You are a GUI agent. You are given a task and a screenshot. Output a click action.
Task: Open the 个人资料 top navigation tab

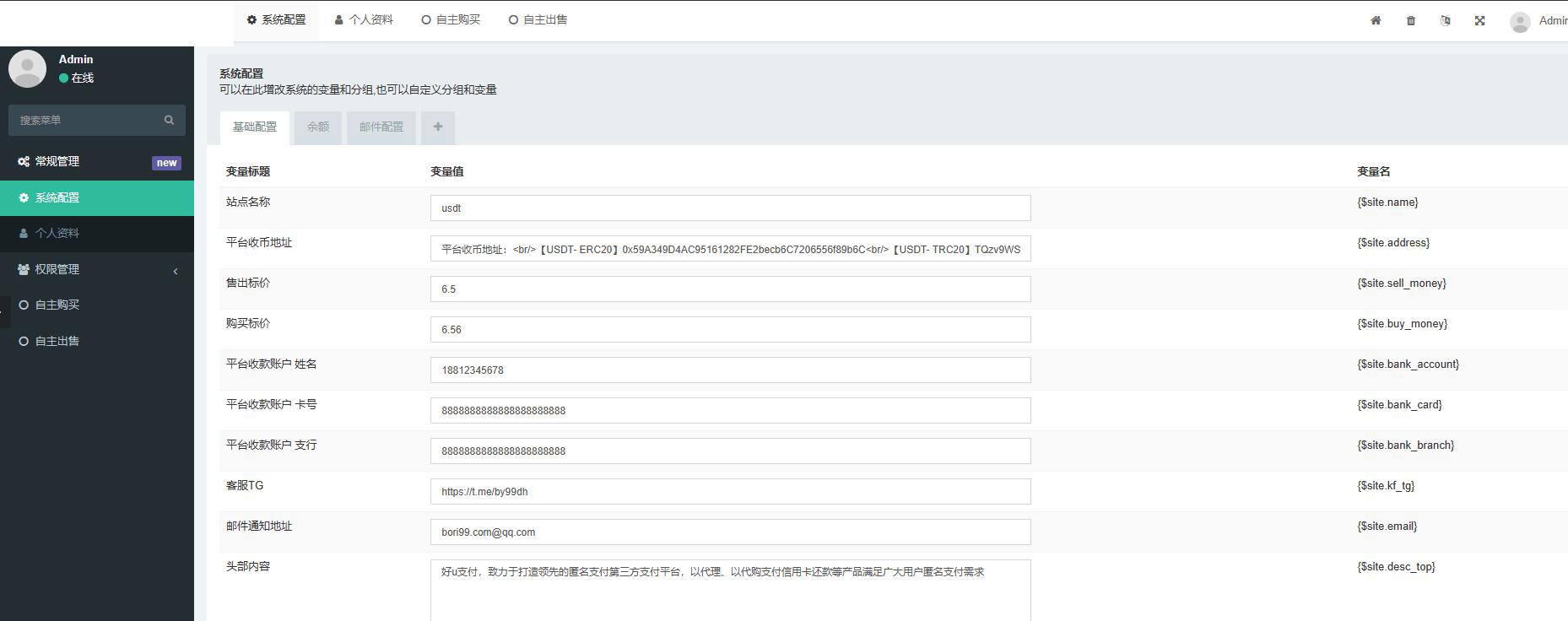(364, 20)
